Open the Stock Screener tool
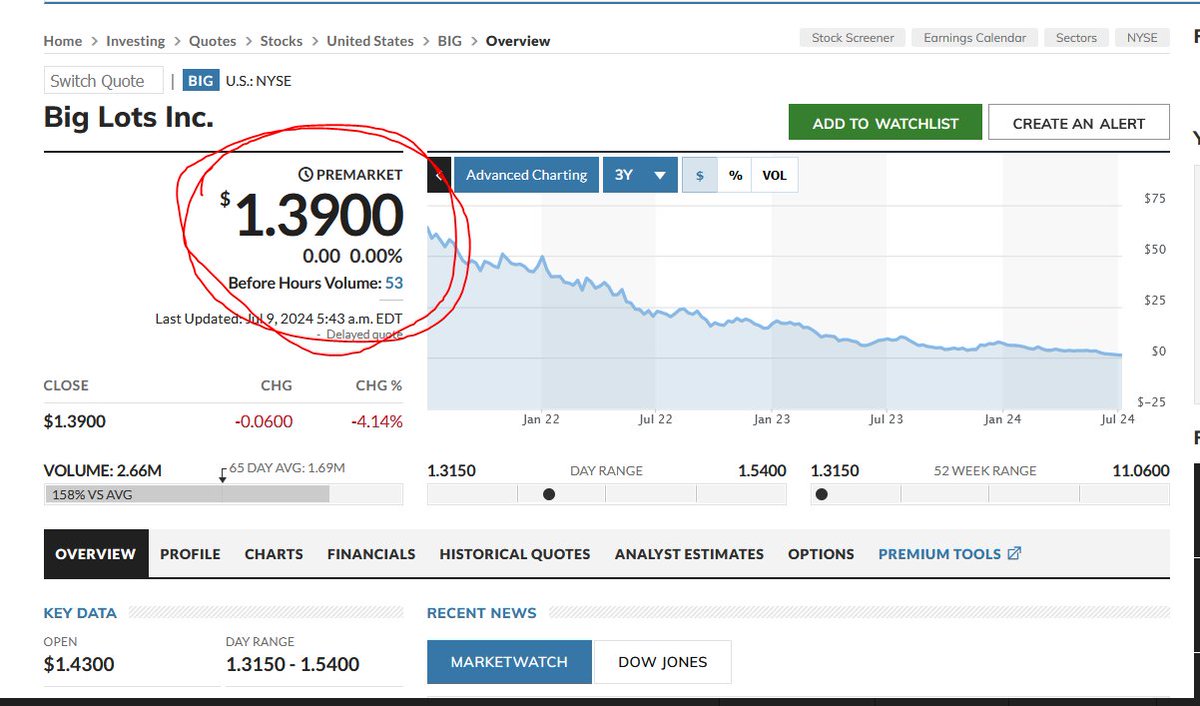The image size is (1200, 706). [853, 38]
